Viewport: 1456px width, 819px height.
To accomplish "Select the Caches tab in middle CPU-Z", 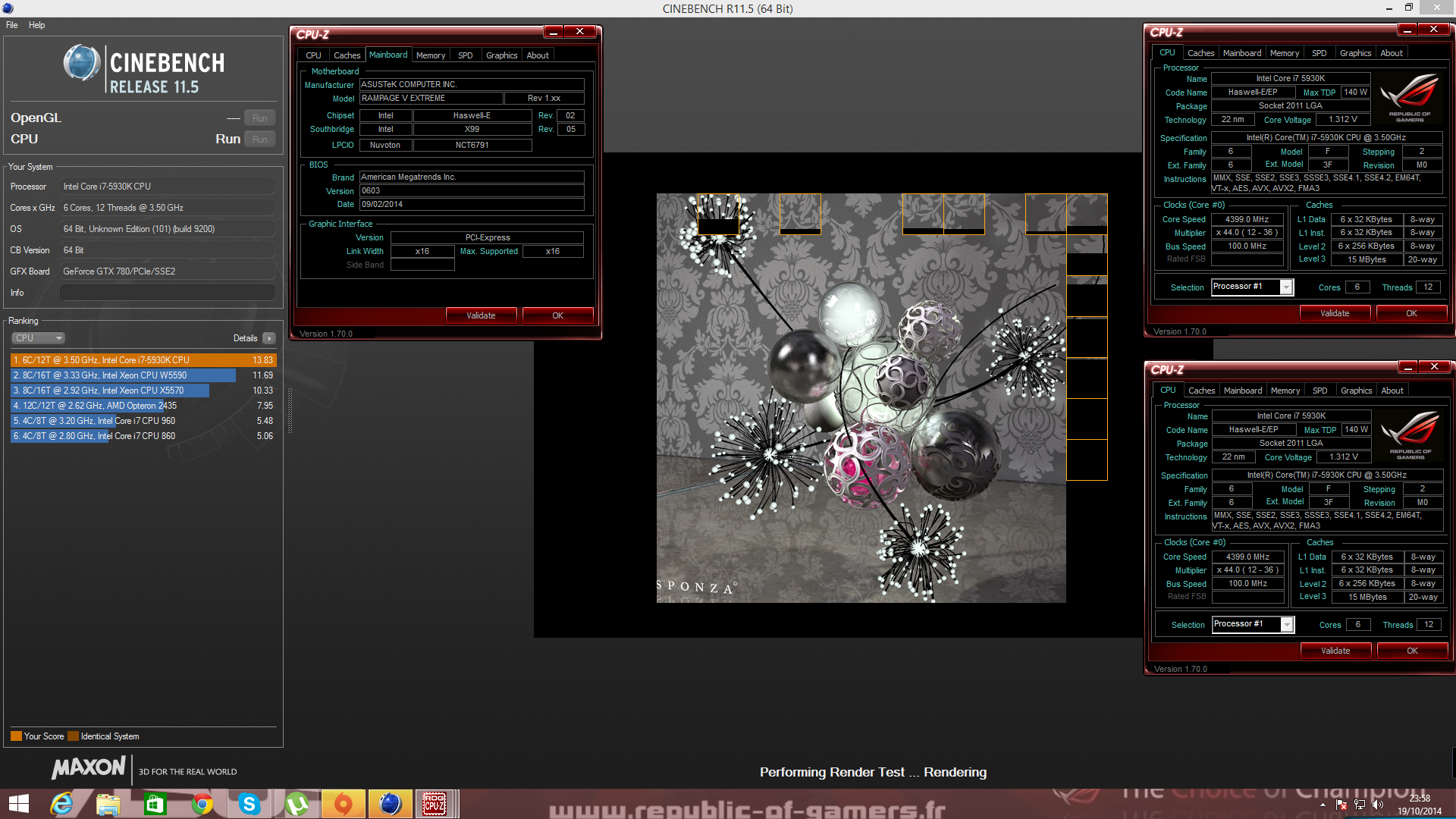I will pos(347,55).
